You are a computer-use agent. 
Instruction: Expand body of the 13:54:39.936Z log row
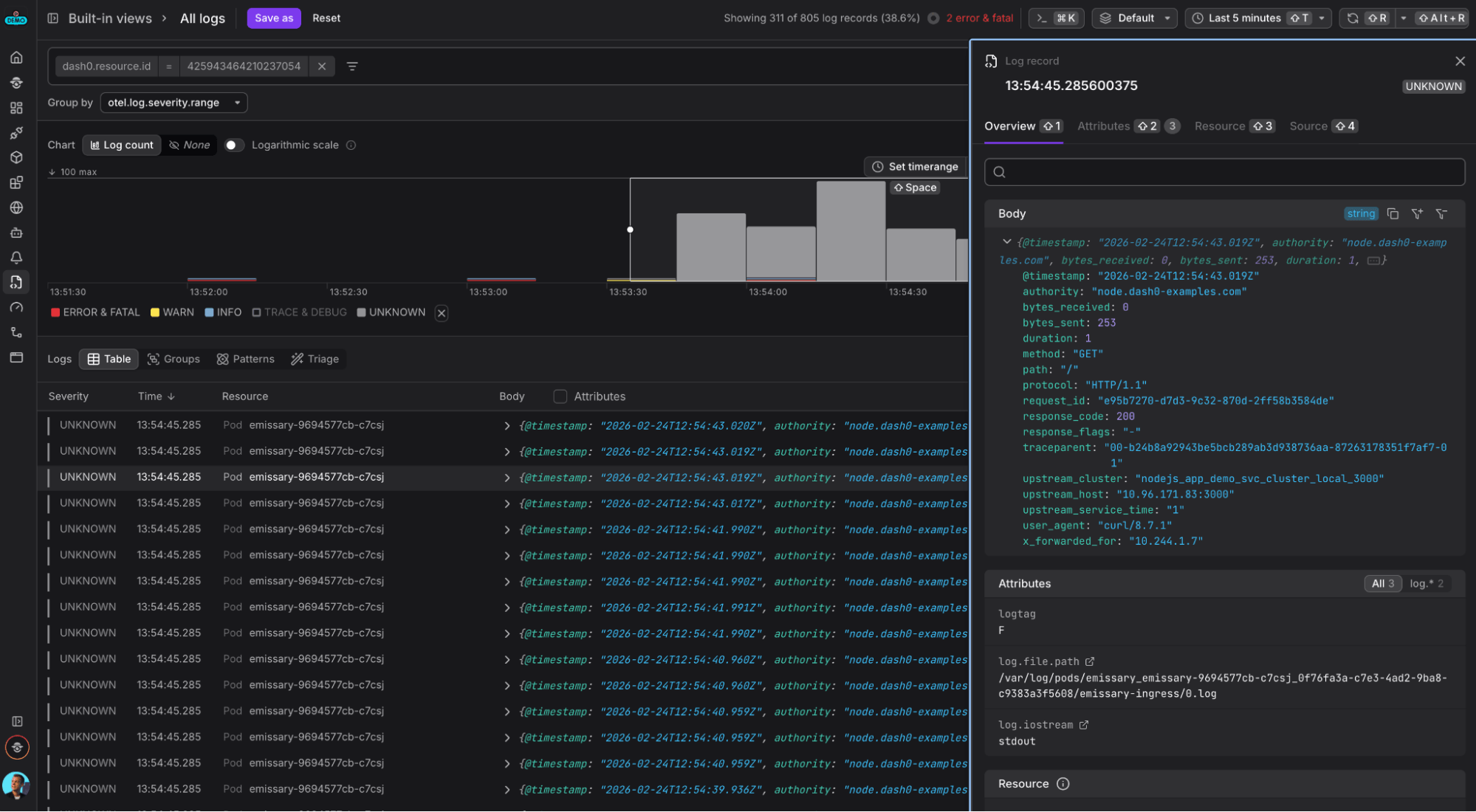507,790
